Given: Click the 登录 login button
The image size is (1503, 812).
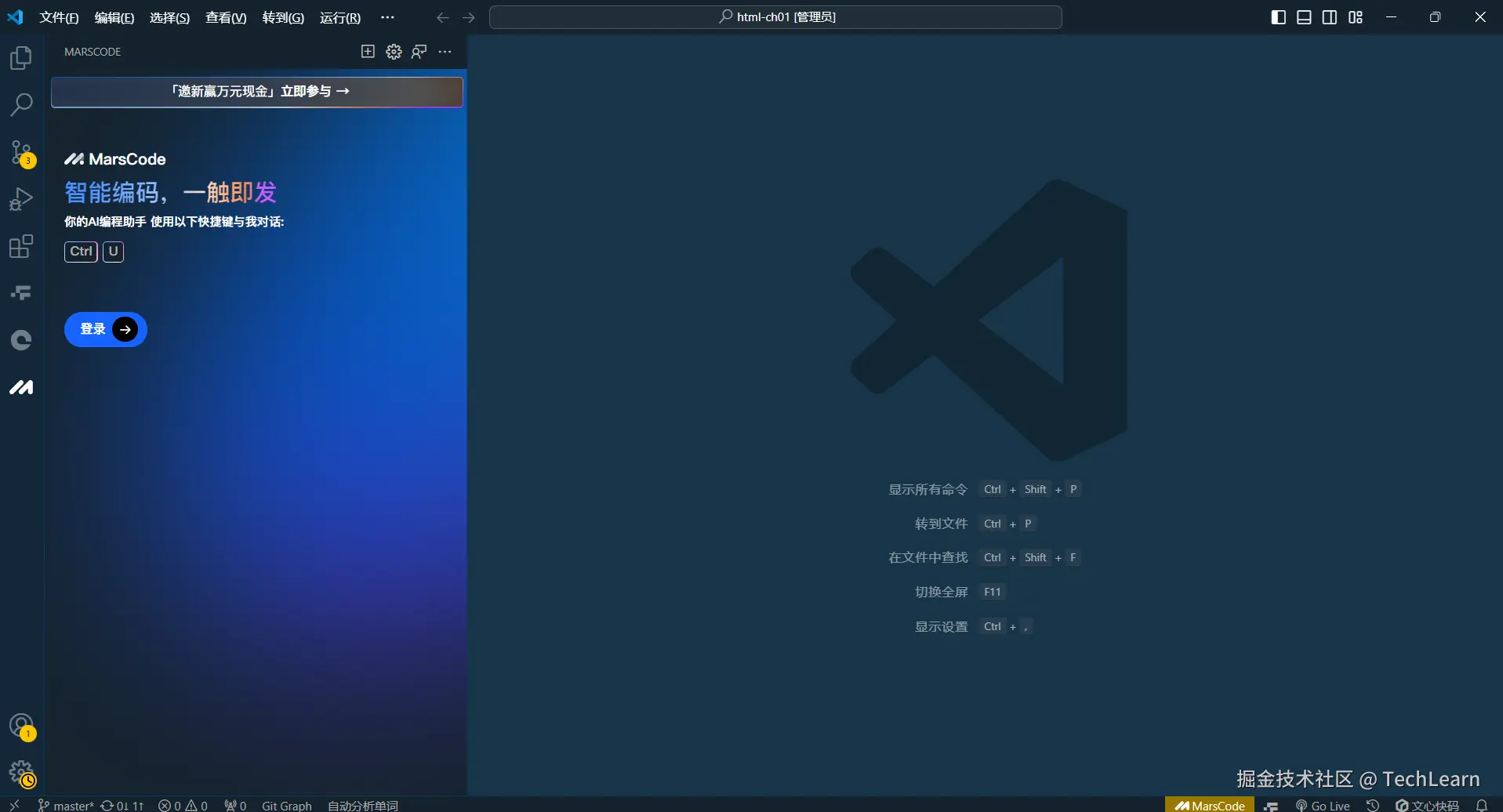Looking at the screenshot, I should tap(106, 329).
